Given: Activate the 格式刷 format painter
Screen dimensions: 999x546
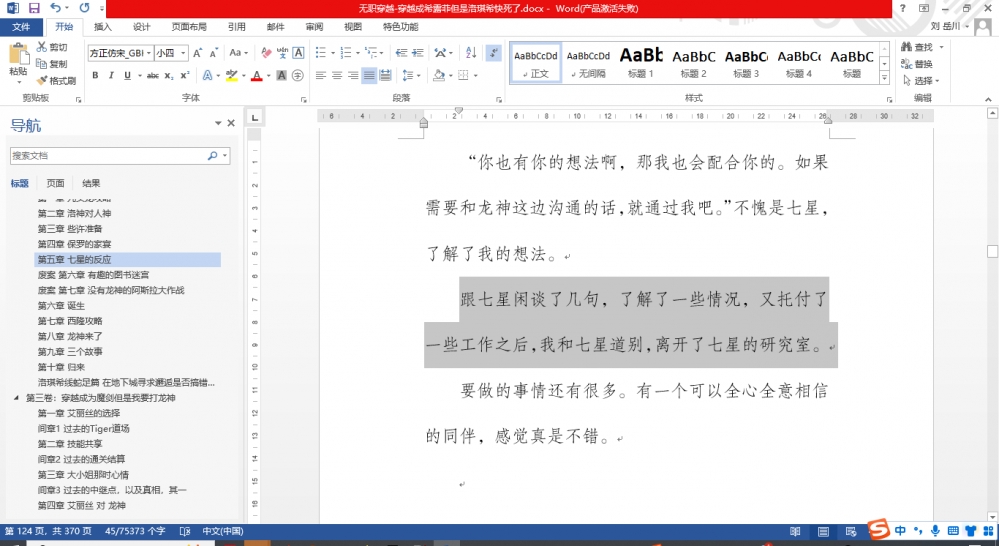Looking at the screenshot, I should click(x=56, y=80).
